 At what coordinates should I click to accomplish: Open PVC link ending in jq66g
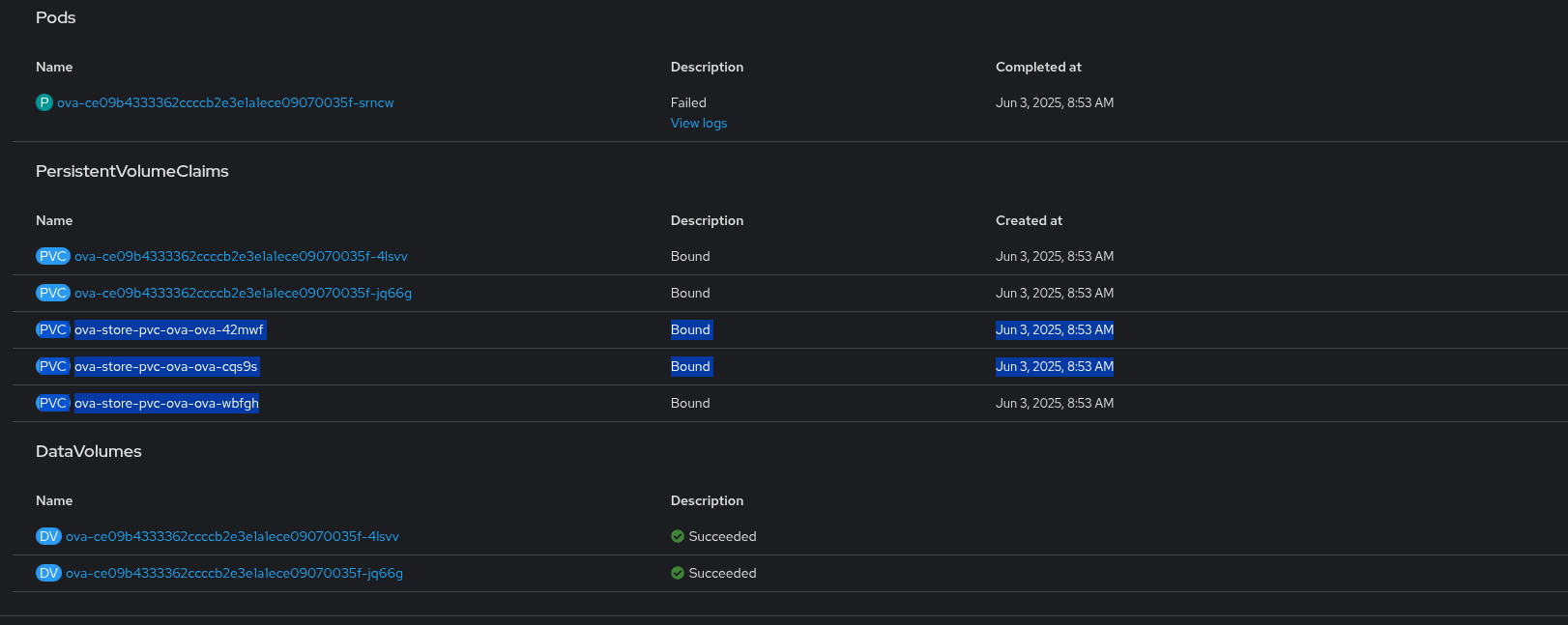(243, 293)
